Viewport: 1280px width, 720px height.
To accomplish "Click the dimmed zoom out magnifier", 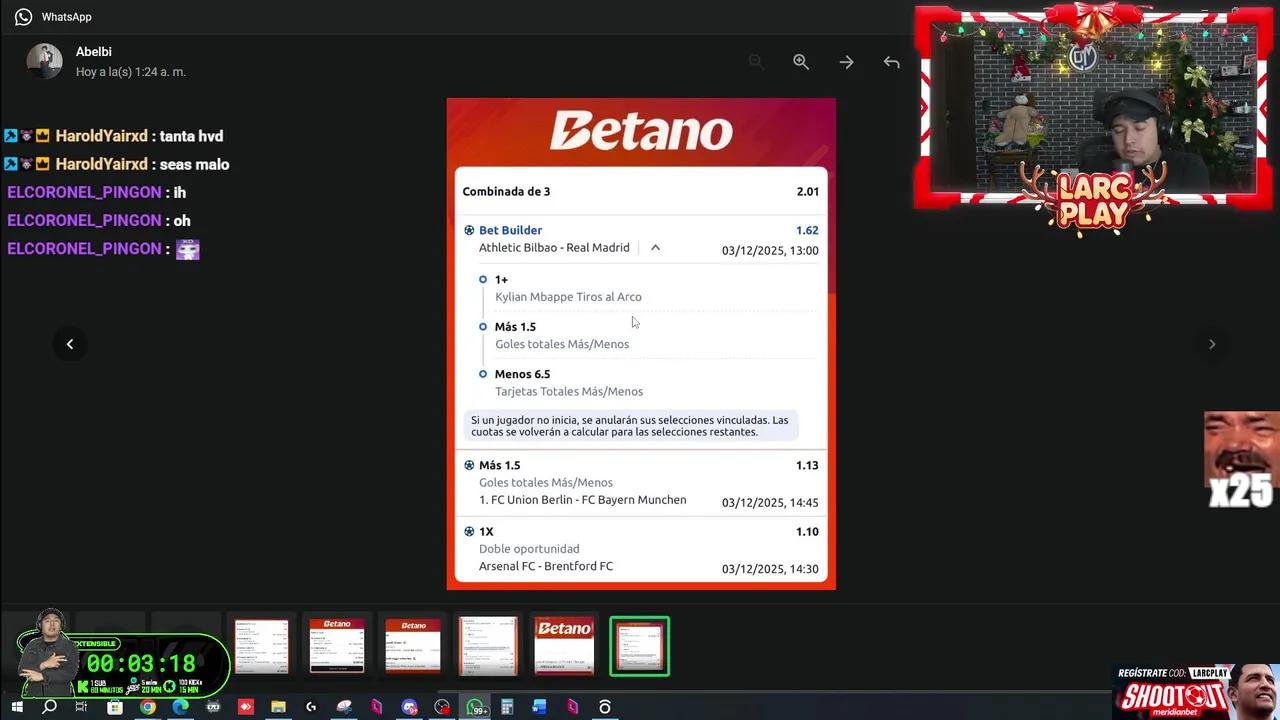I will pos(756,62).
